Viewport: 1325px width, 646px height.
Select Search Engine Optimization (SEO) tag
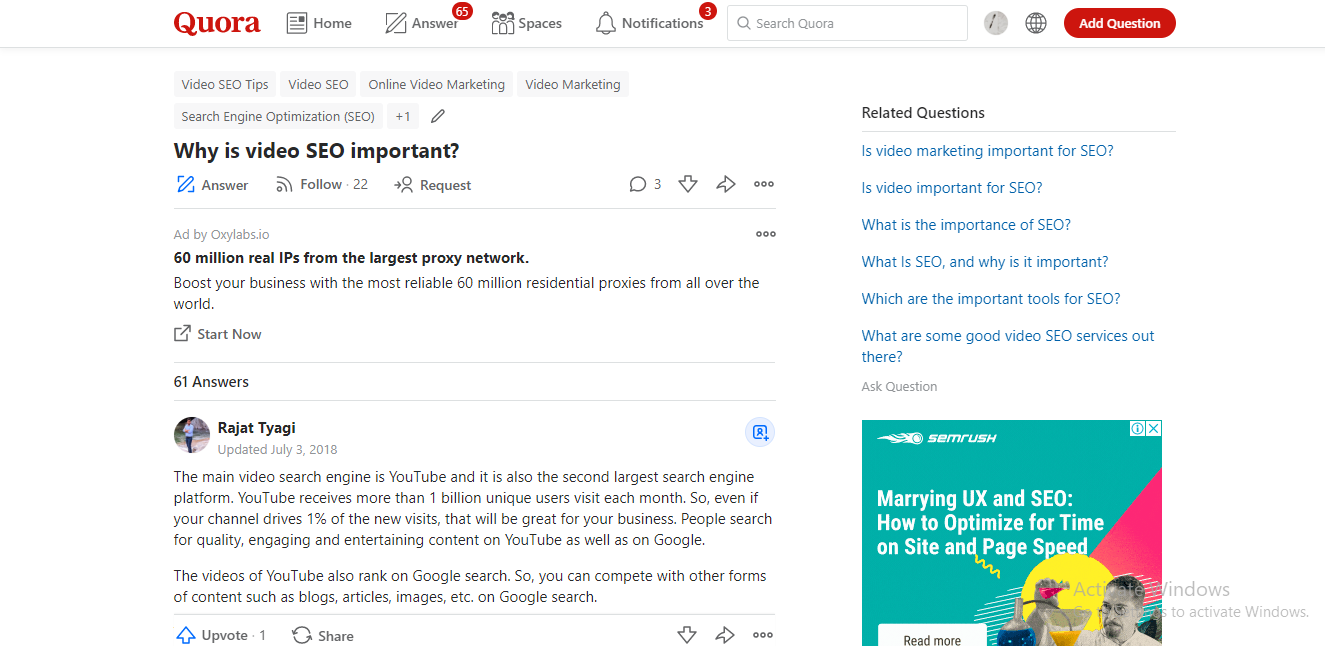[x=278, y=116]
